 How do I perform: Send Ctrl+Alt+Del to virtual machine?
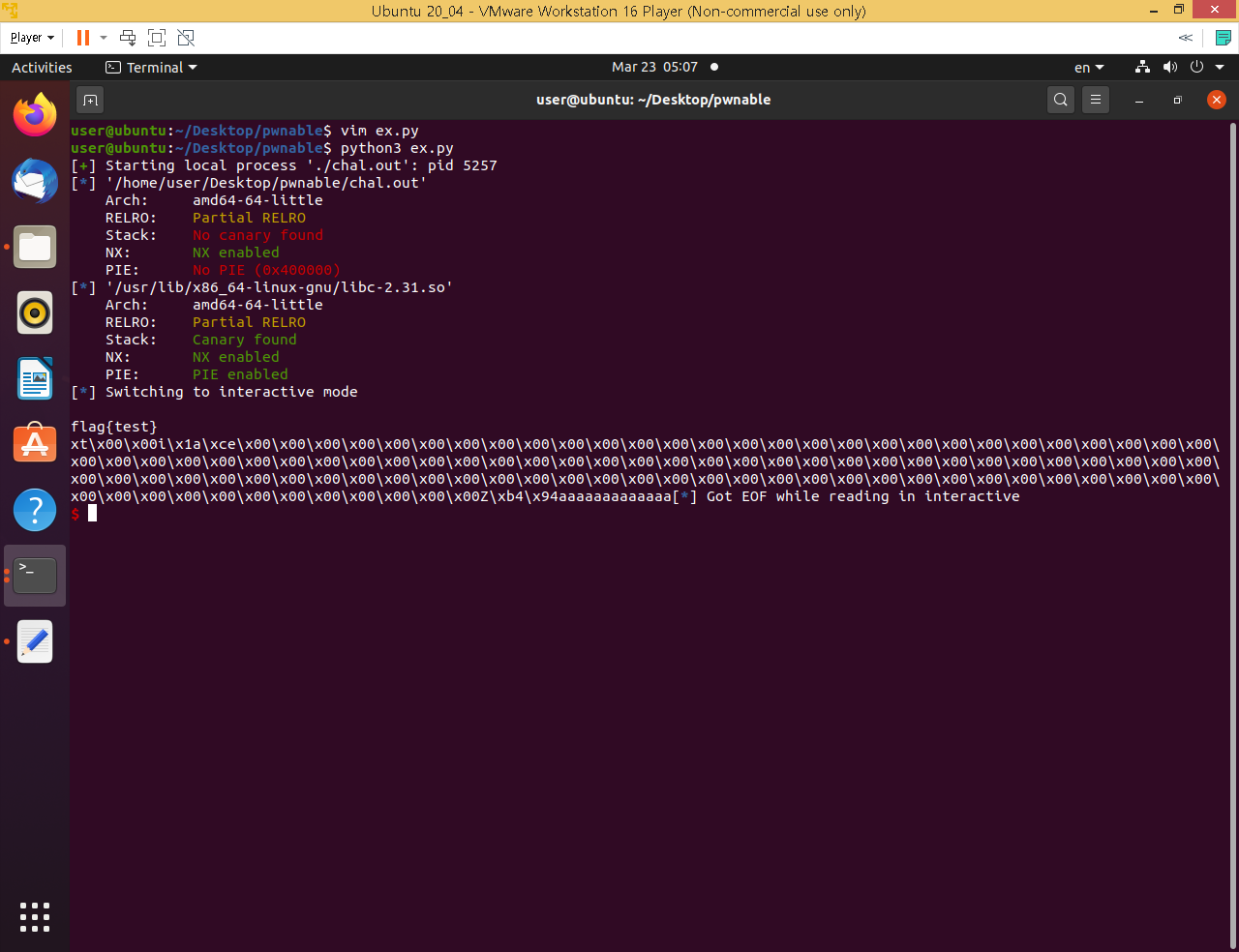[128, 38]
